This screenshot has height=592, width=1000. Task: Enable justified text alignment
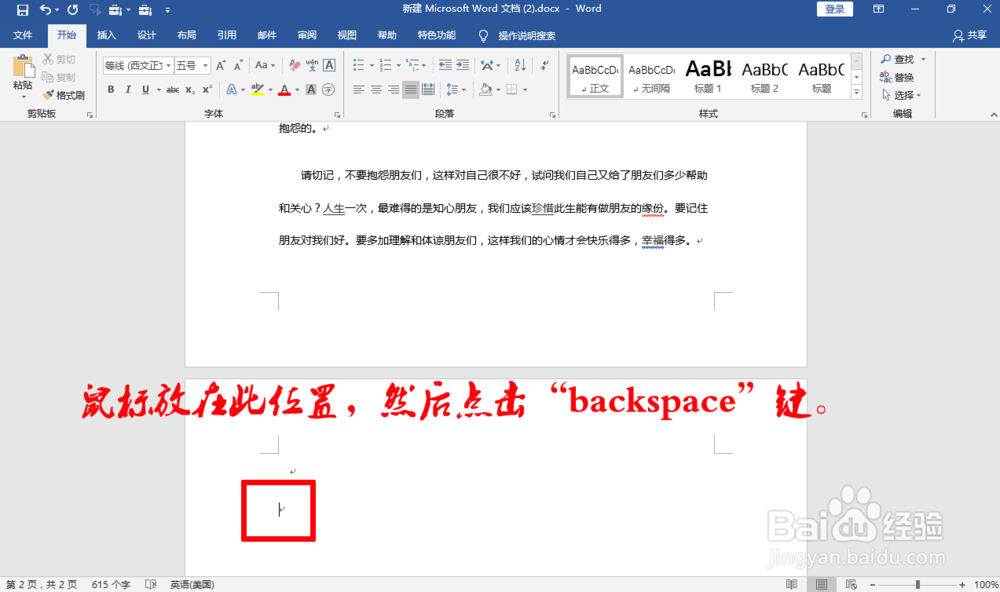click(x=409, y=89)
